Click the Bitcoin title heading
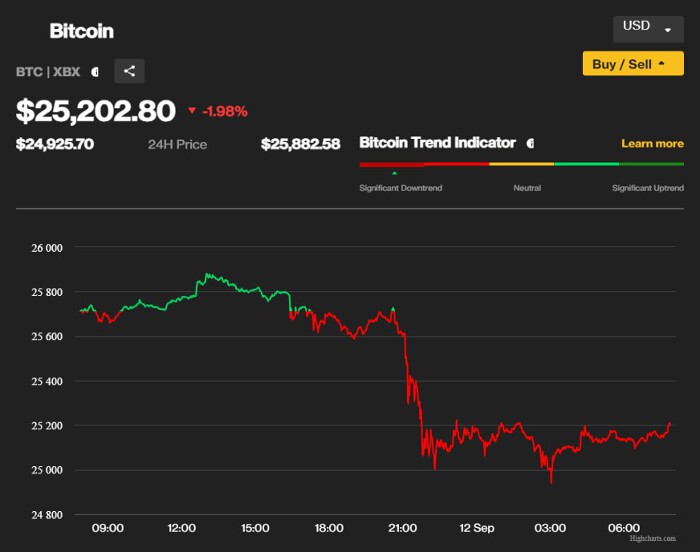The image size is (700, 552). point(82,31)
